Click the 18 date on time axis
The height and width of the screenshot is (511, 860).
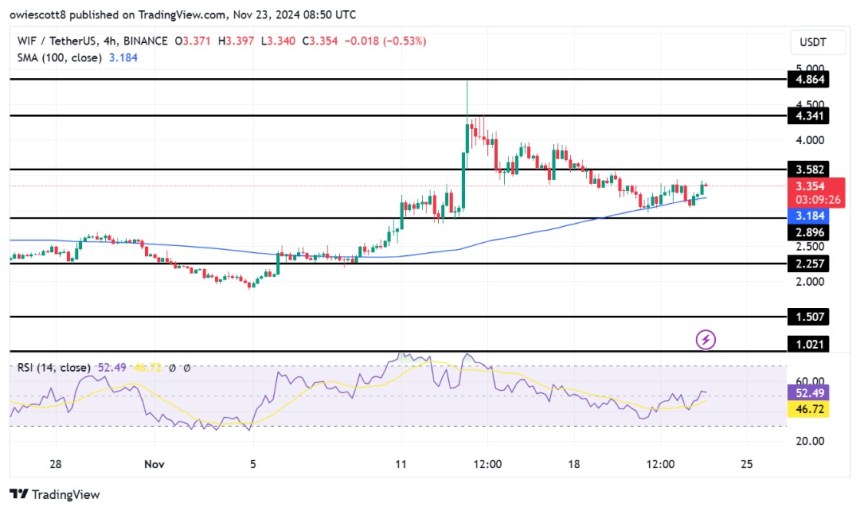574,465
